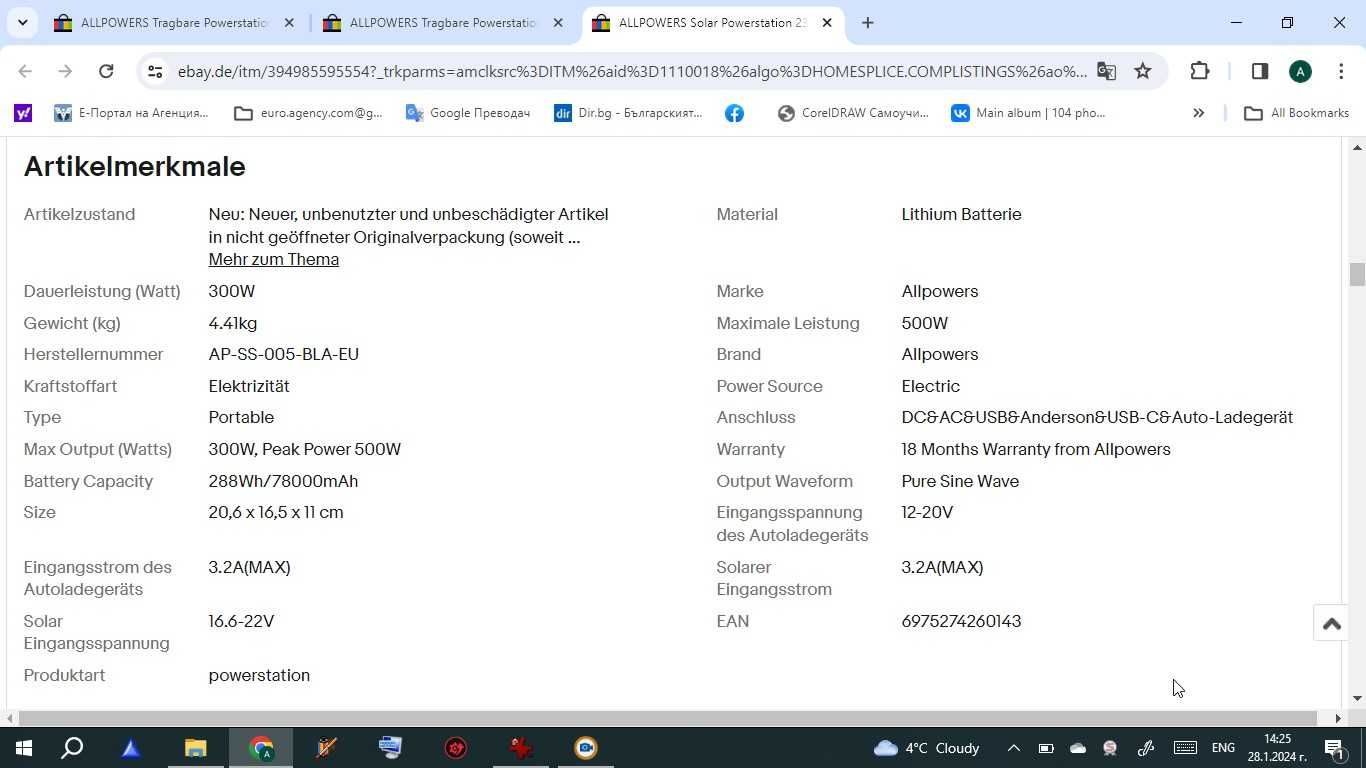
Task: Click the Output Waveform value Pure Sine Wave
Action: (960, 481)
